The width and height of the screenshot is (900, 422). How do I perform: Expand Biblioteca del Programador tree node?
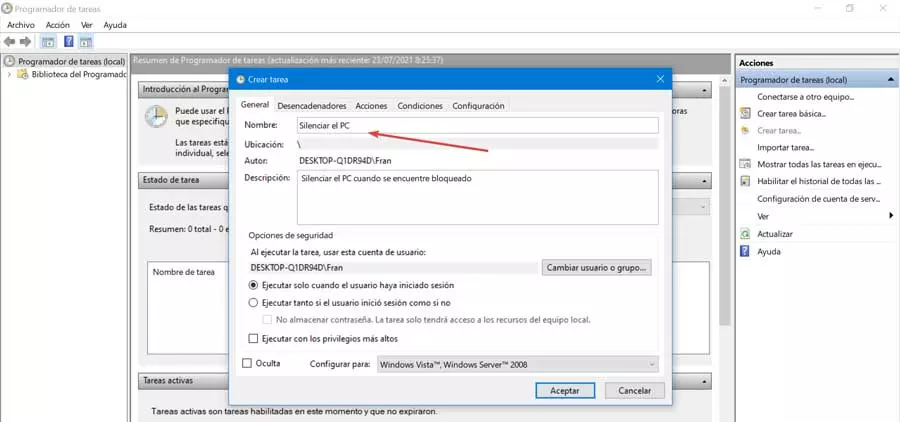point(9,74)
